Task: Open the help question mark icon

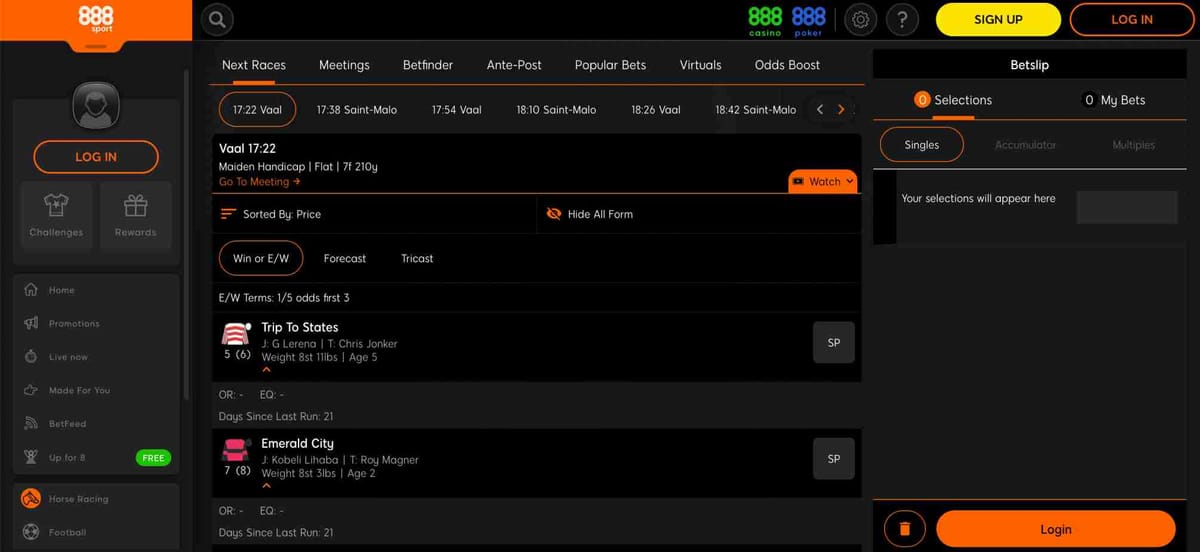Action: [902, 19]
